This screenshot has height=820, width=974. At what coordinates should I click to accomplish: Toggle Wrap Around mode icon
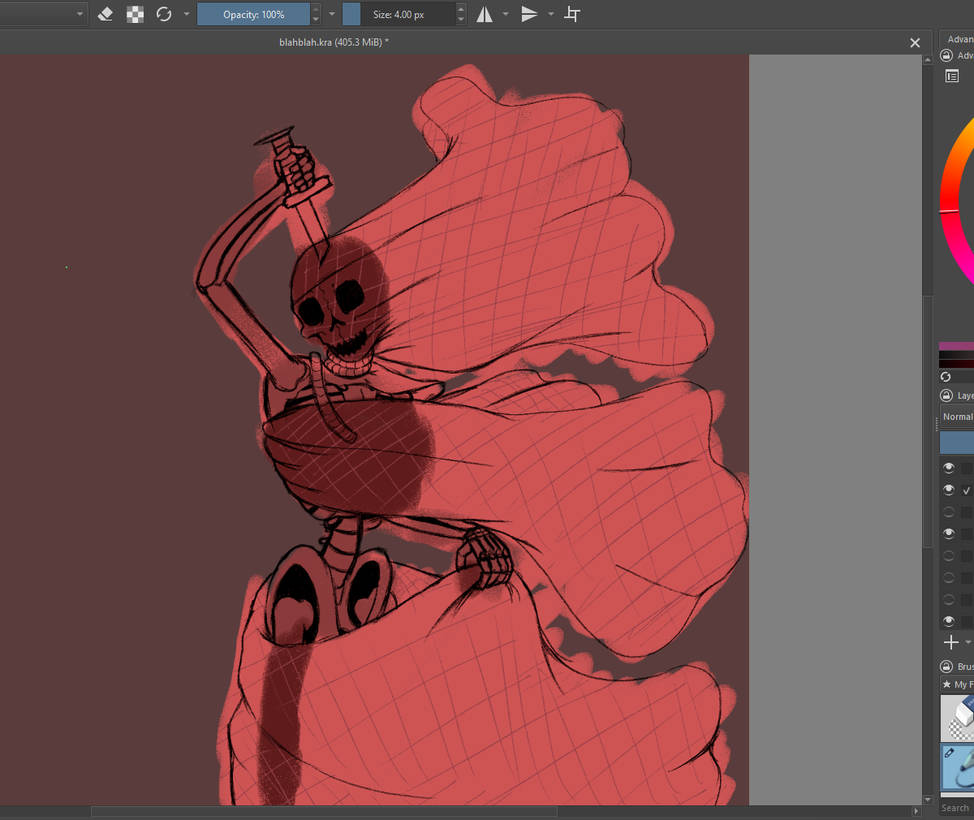[572, 14]
